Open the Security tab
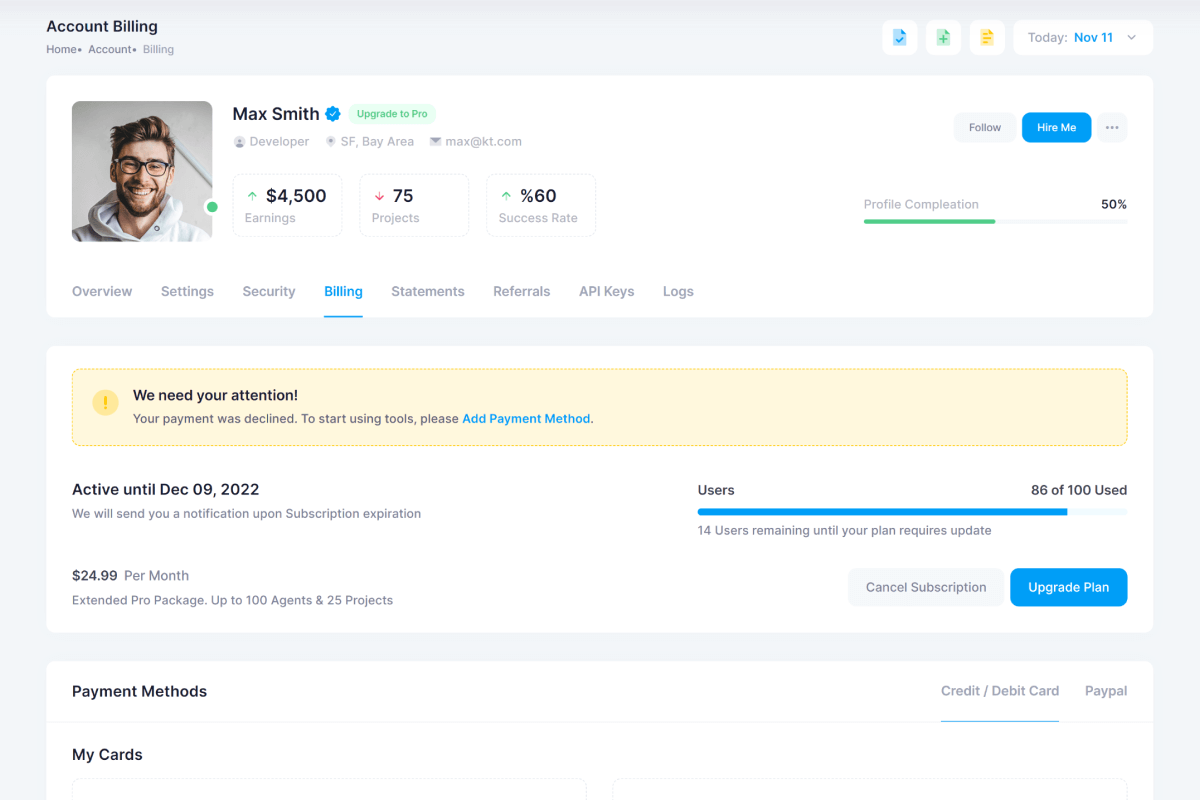The image size is (1200, 800). point(268,292)
